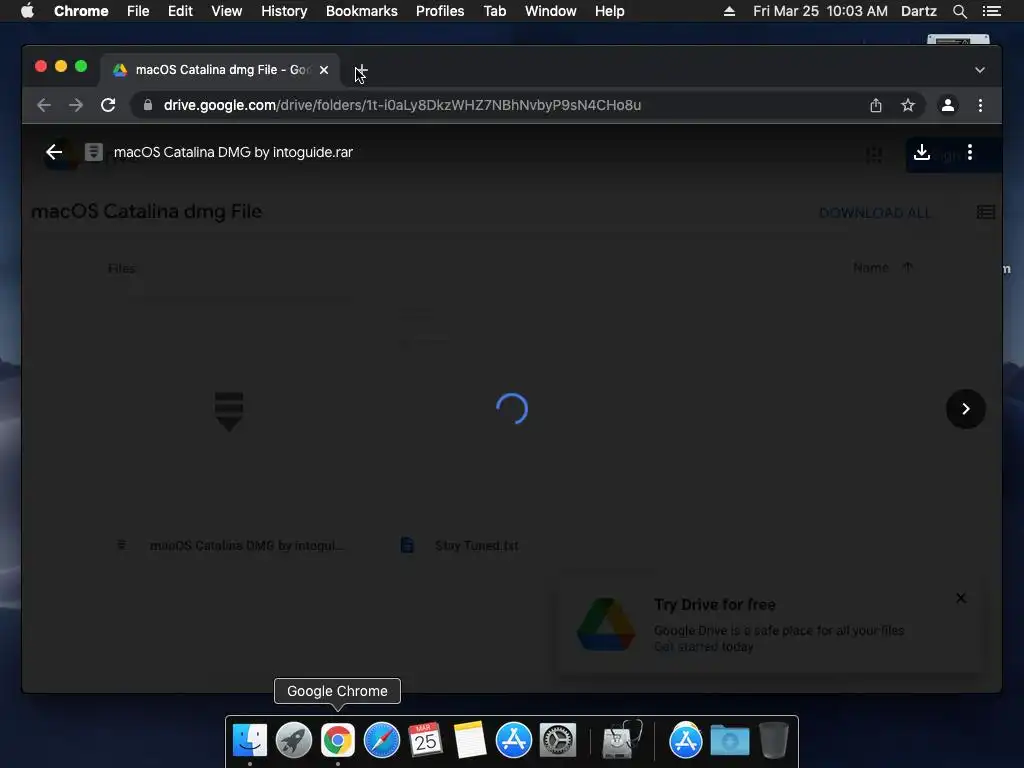
Task: Open the Chrome menu in menu bar
Action: 81,11
